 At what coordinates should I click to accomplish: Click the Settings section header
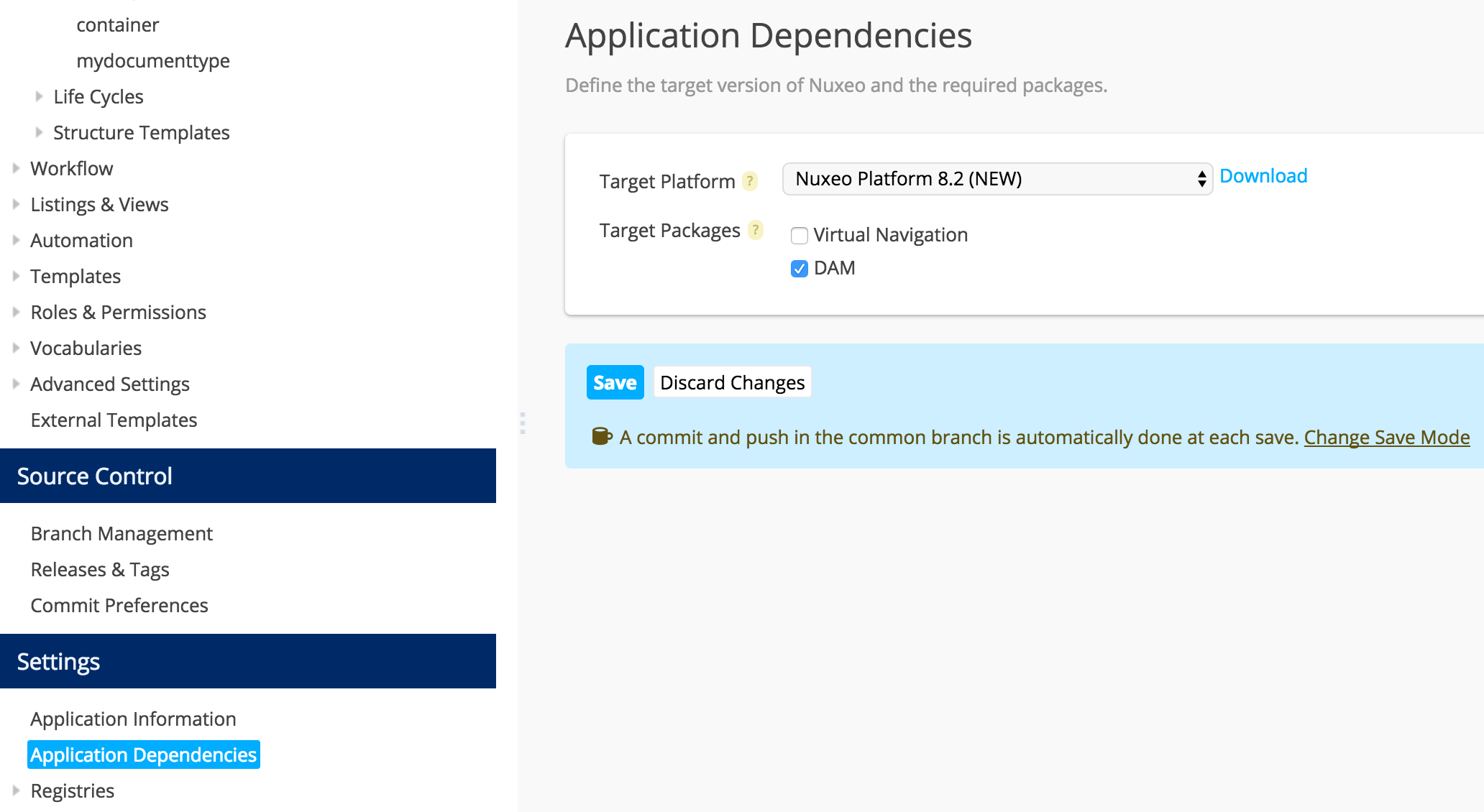248,661
